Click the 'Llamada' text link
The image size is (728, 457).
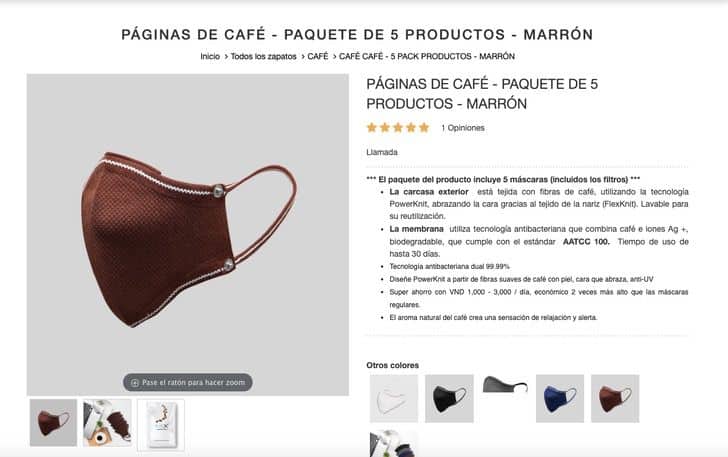382,152
